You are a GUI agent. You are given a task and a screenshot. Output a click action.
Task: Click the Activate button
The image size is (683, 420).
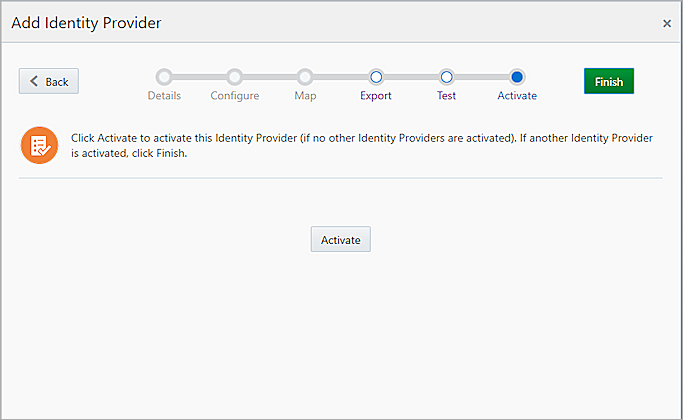click(x=340, y=240)
